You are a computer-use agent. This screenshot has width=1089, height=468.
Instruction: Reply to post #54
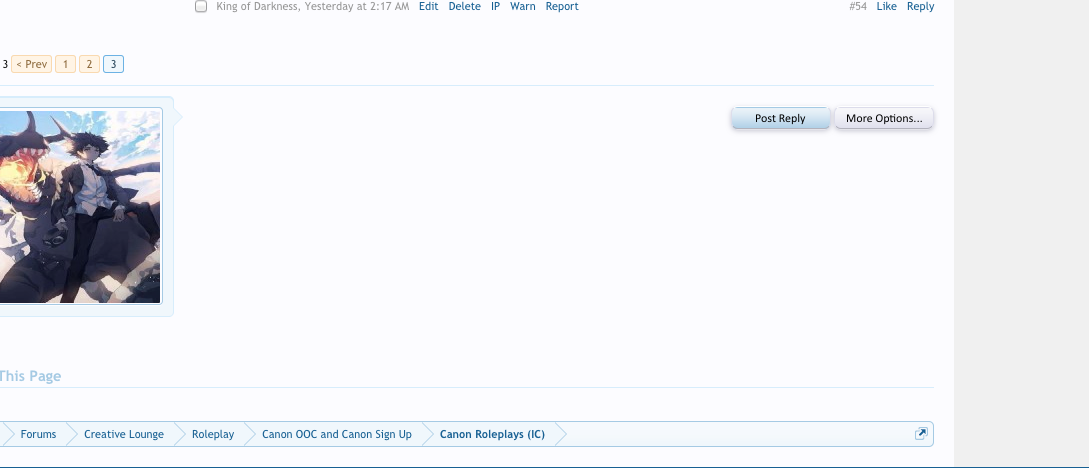coord(920,6)
